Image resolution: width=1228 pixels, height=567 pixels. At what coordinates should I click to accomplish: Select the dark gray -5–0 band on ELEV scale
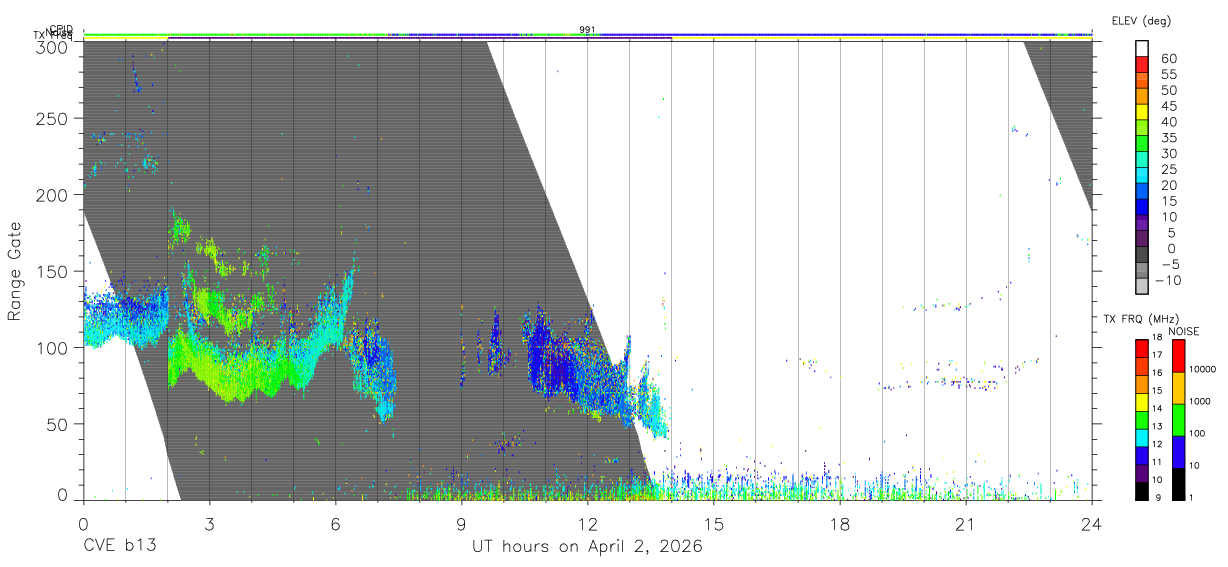coord(1143,256)
